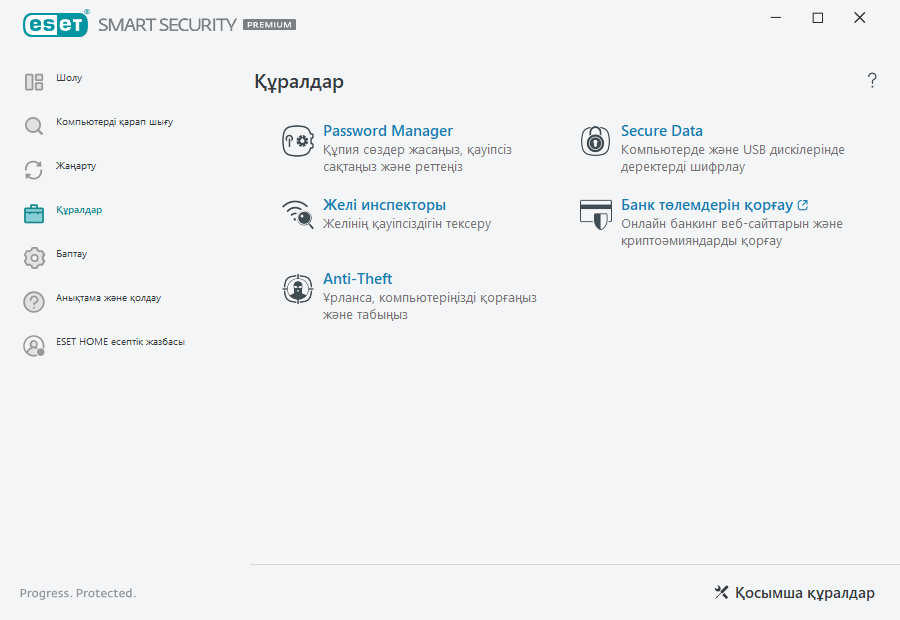Click the Жаңарту refresh arrows icon

pos(33,167)
